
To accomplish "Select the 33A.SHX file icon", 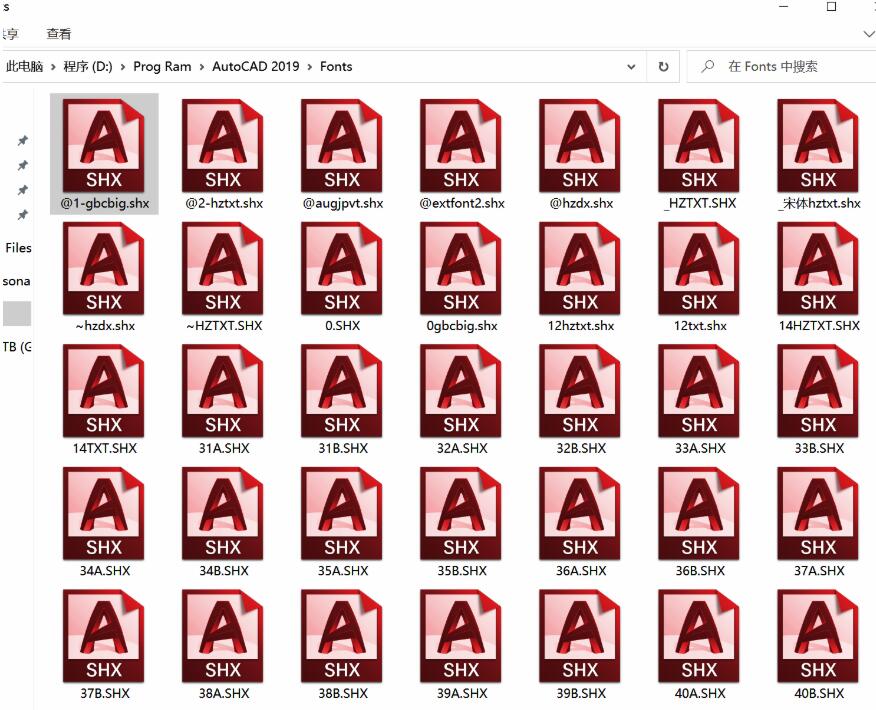I will click(698, 390).
